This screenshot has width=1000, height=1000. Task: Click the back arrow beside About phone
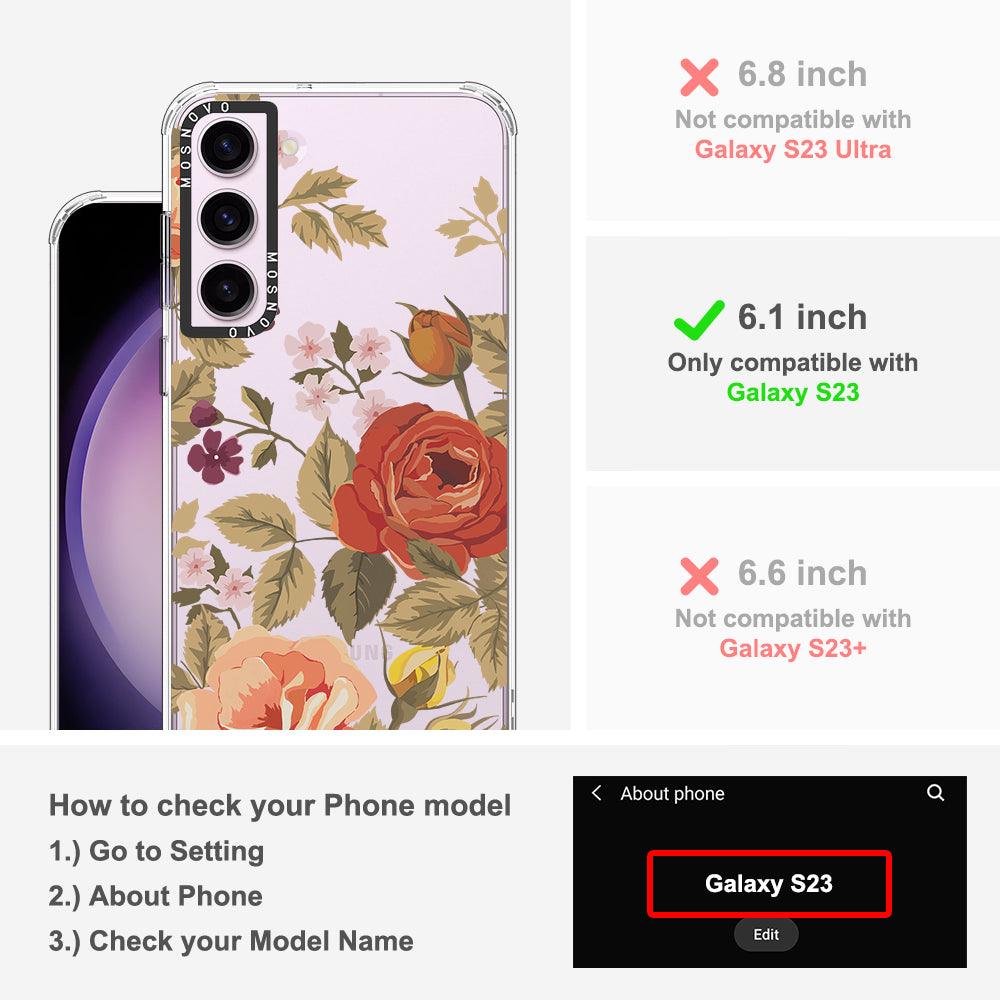click(x=597, y=793)
